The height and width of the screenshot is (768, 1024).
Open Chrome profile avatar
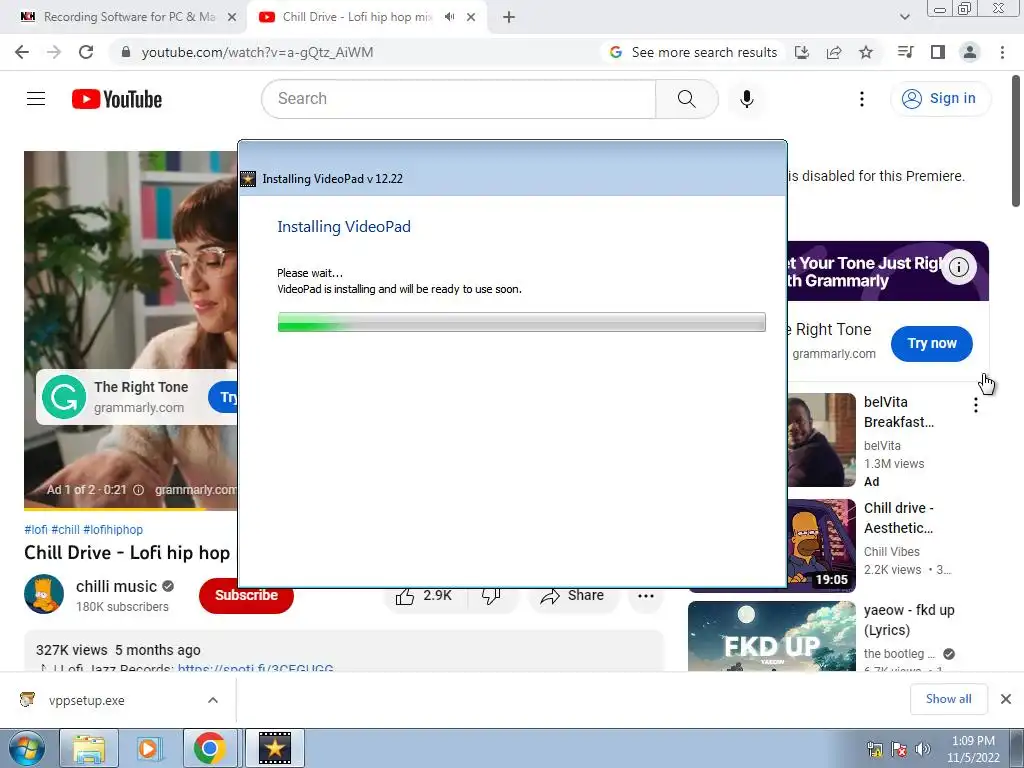point(970,52)
